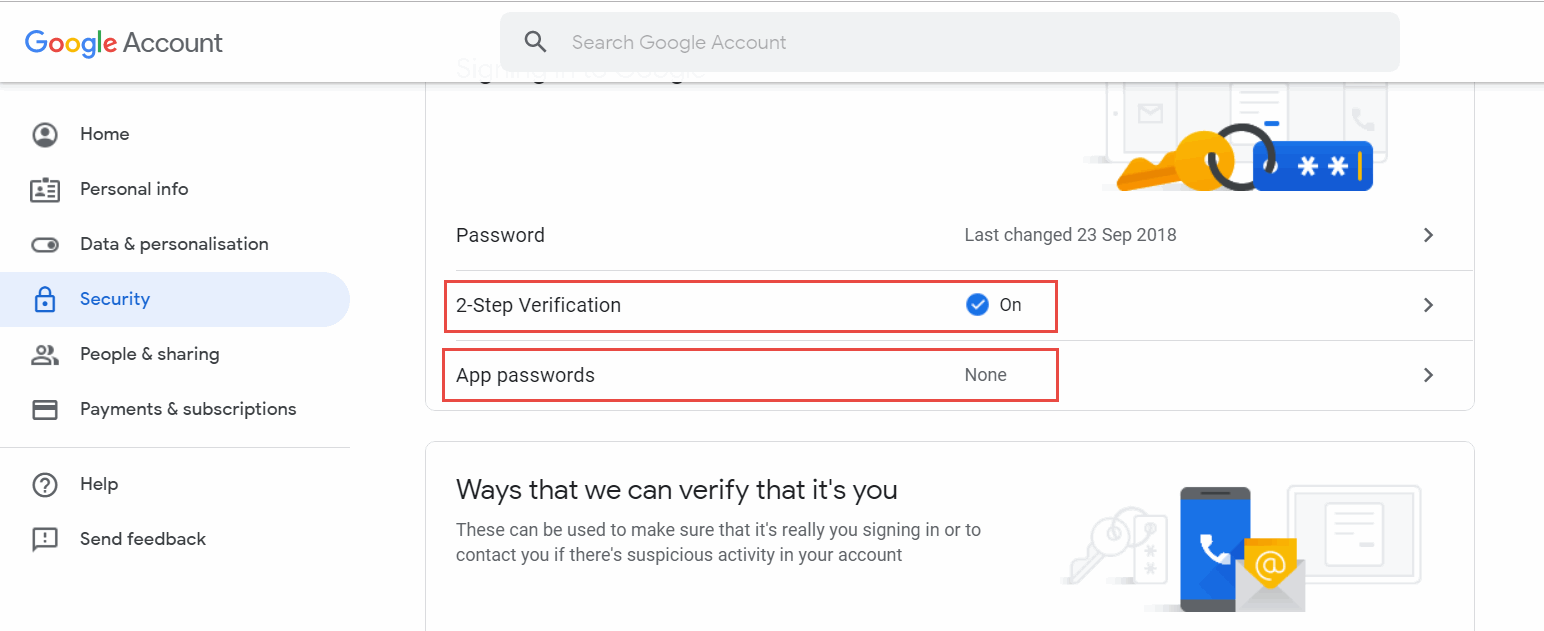
Task: Click the Send feedback speech bubble icon
Action: (45, 540)
